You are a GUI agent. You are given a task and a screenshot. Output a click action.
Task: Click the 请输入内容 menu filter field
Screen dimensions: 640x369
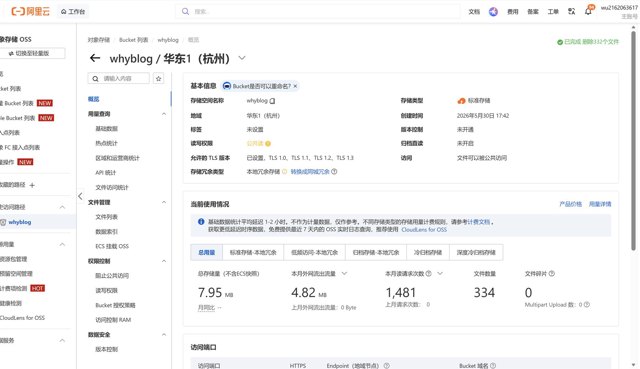click(119, 78)
